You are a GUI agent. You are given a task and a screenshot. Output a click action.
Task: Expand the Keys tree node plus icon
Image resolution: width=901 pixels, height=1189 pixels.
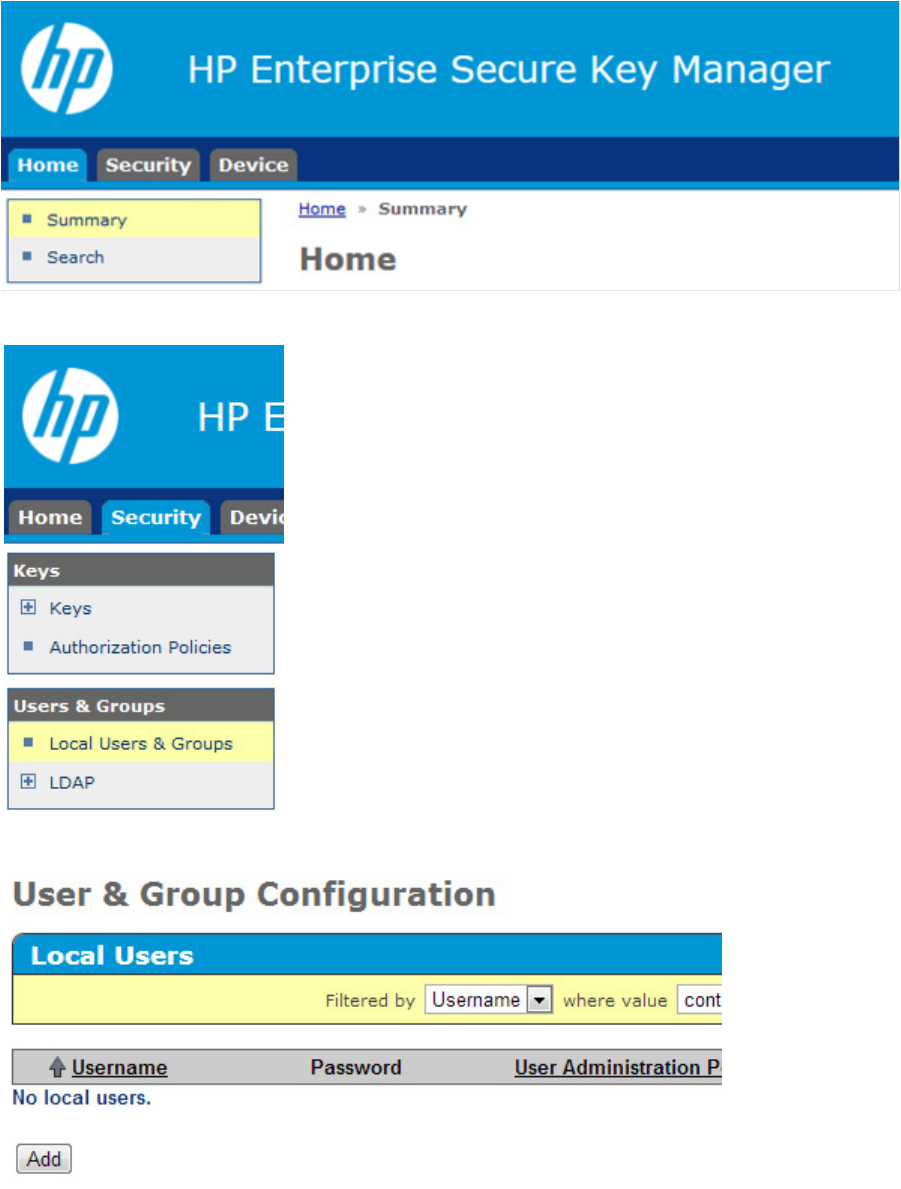(28, 607)
